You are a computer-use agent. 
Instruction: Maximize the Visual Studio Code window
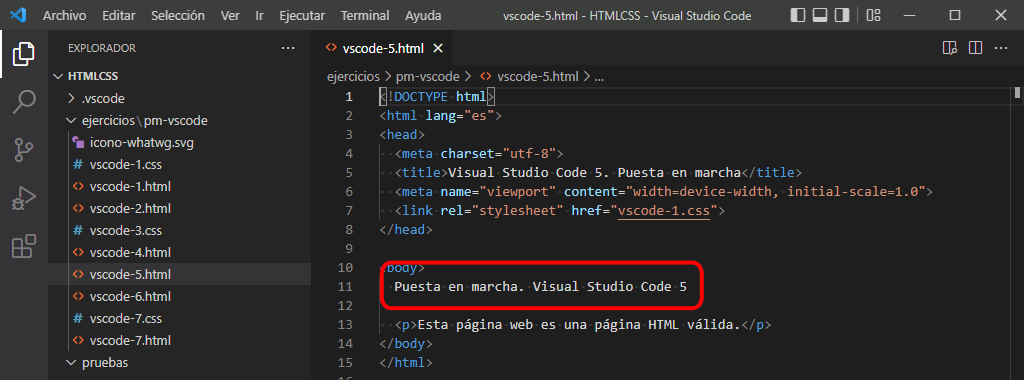[x=955, y=15]
